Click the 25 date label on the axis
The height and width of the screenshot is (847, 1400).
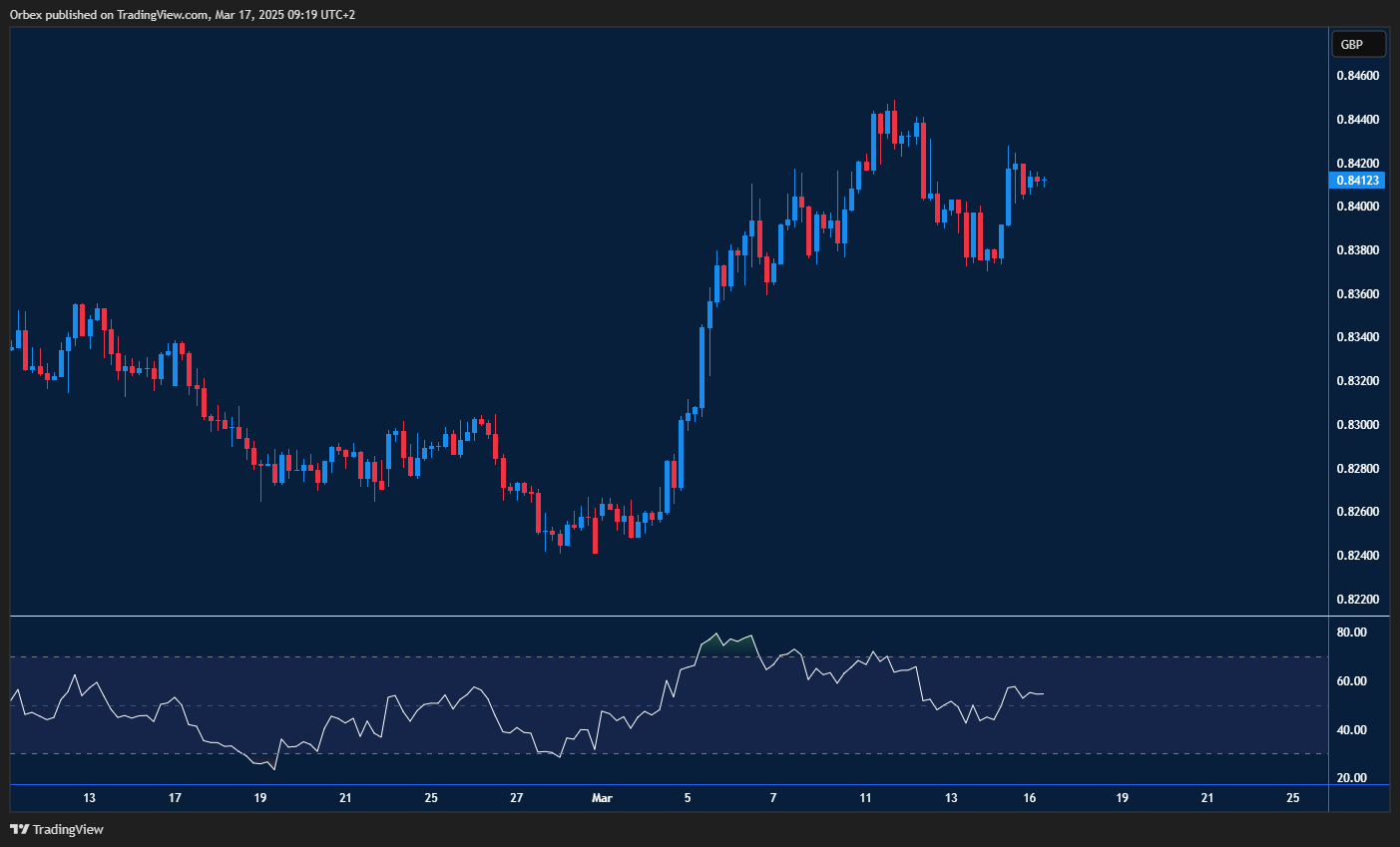coord(1292,798)
